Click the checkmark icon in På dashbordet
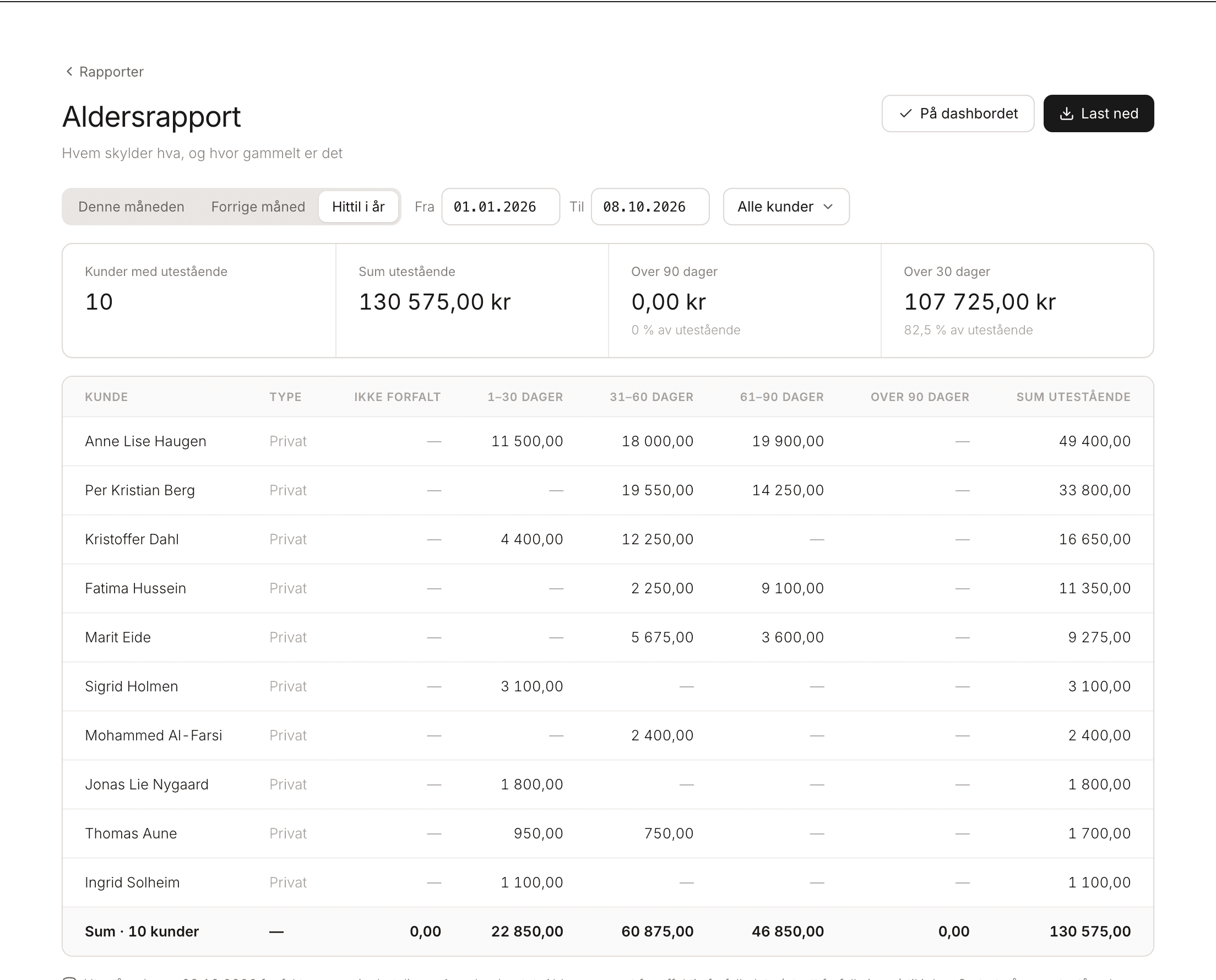The height and width of the screenshot is (980, 1216). (905, 113)
